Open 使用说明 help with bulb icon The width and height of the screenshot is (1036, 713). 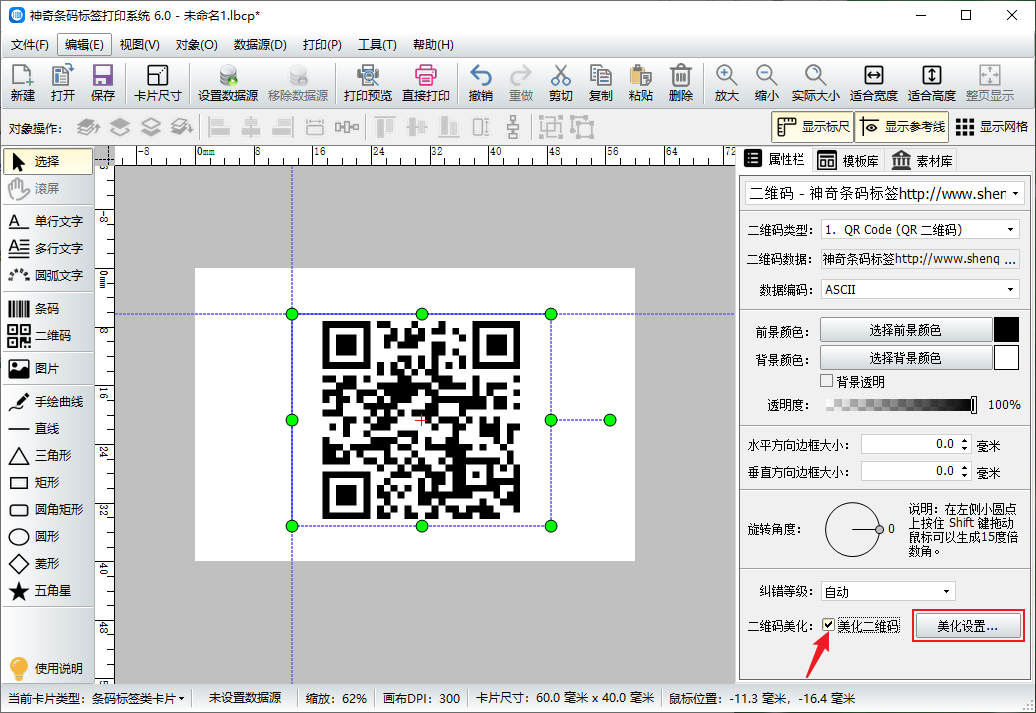click(47, 668)
